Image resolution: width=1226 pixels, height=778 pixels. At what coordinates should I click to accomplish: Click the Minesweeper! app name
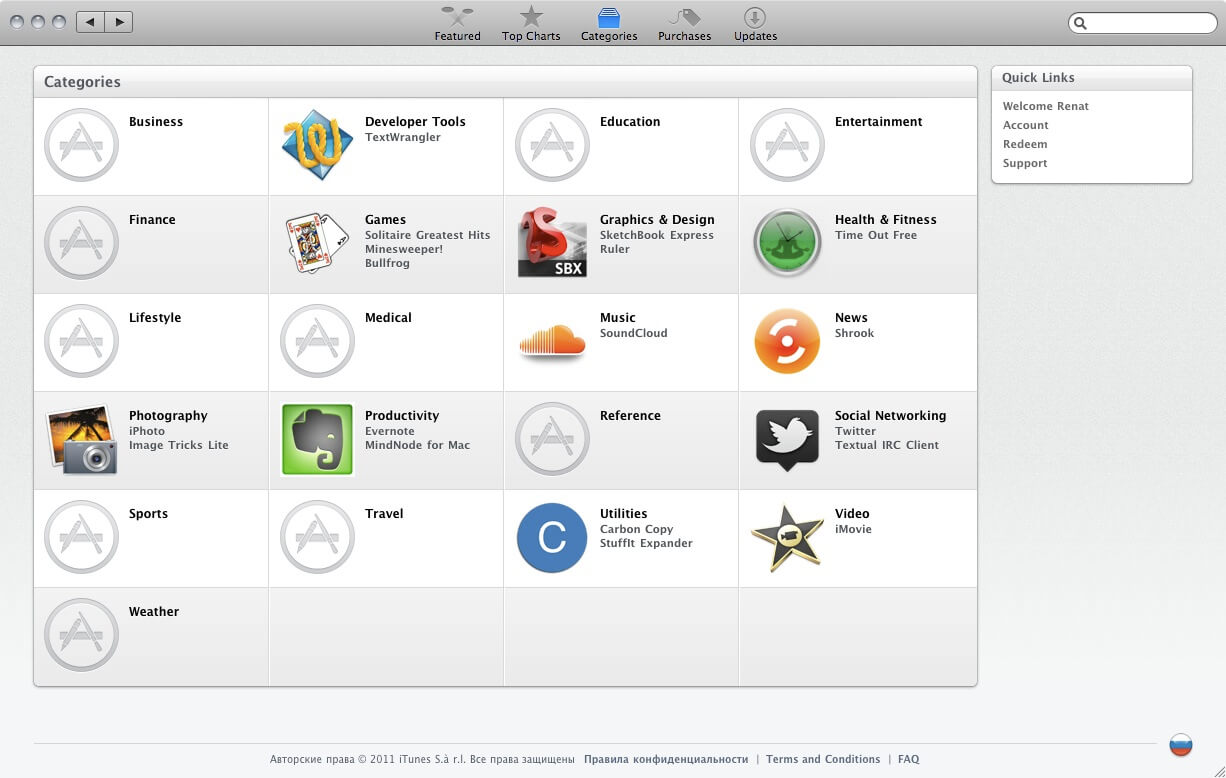(403, 249)
